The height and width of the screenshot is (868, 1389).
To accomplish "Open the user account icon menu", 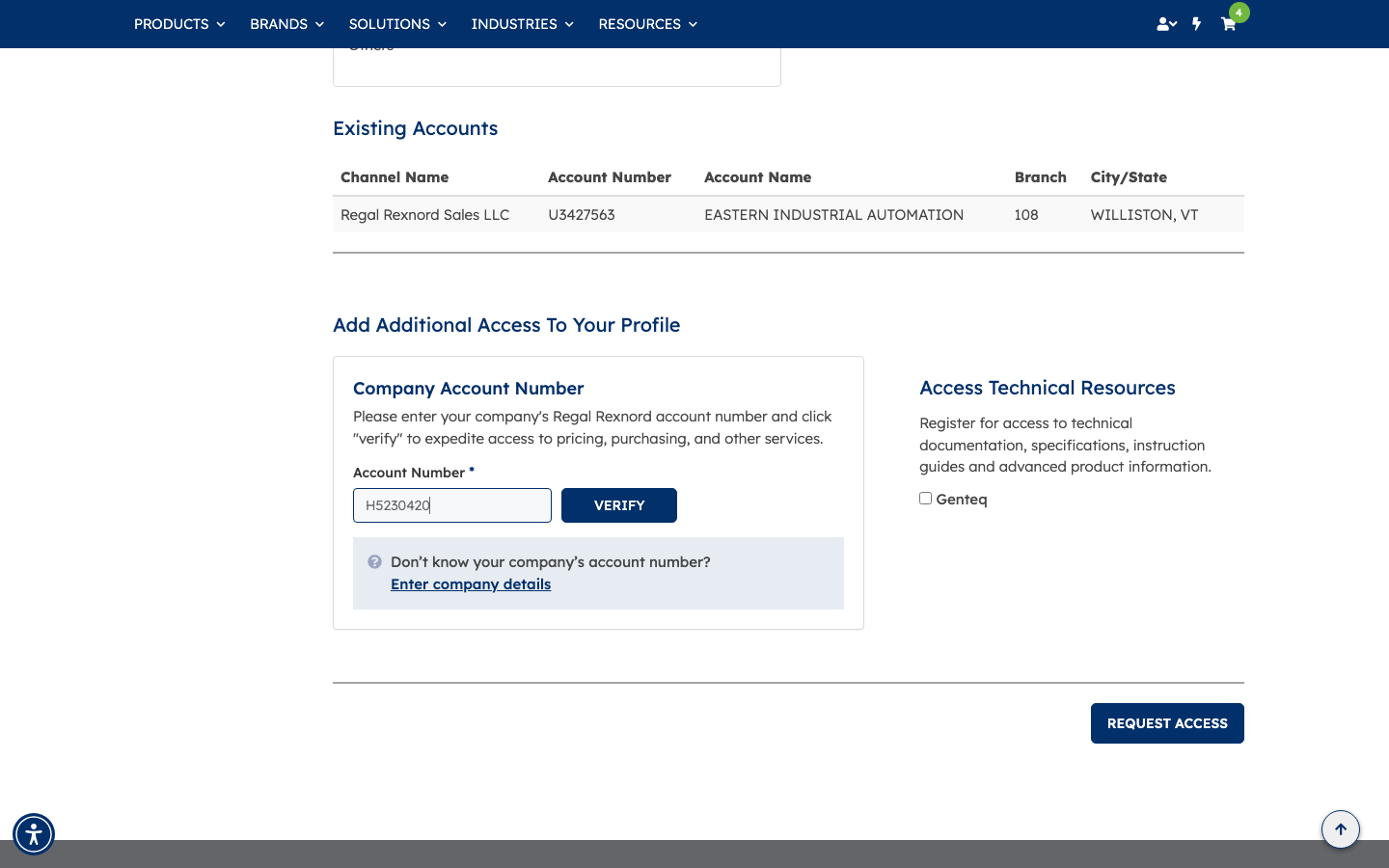I will 1166,24.
